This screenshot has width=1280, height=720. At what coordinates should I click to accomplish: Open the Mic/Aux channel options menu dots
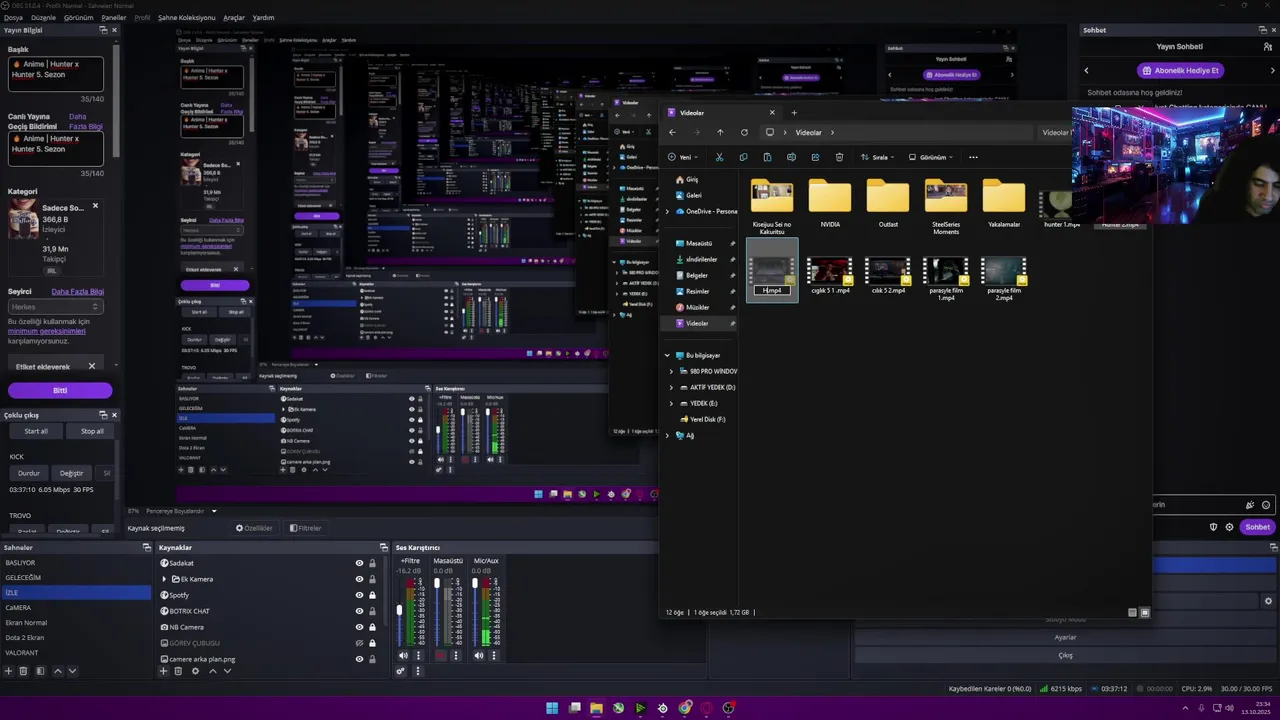[x=494, y=655]
